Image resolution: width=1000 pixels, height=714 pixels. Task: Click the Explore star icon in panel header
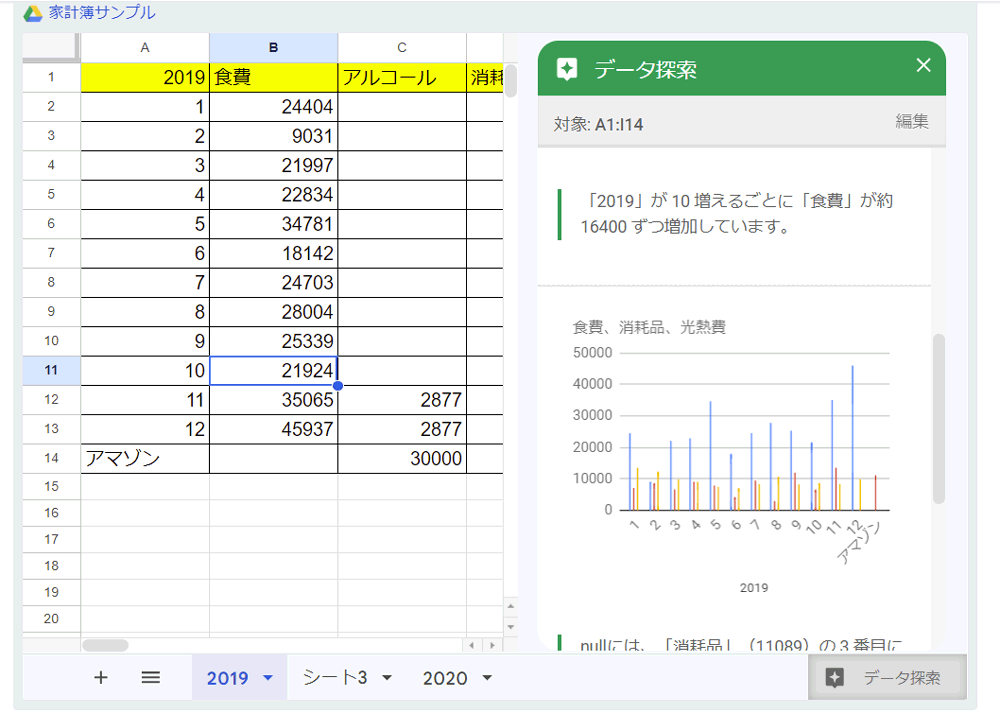click(x=567, y=69)
